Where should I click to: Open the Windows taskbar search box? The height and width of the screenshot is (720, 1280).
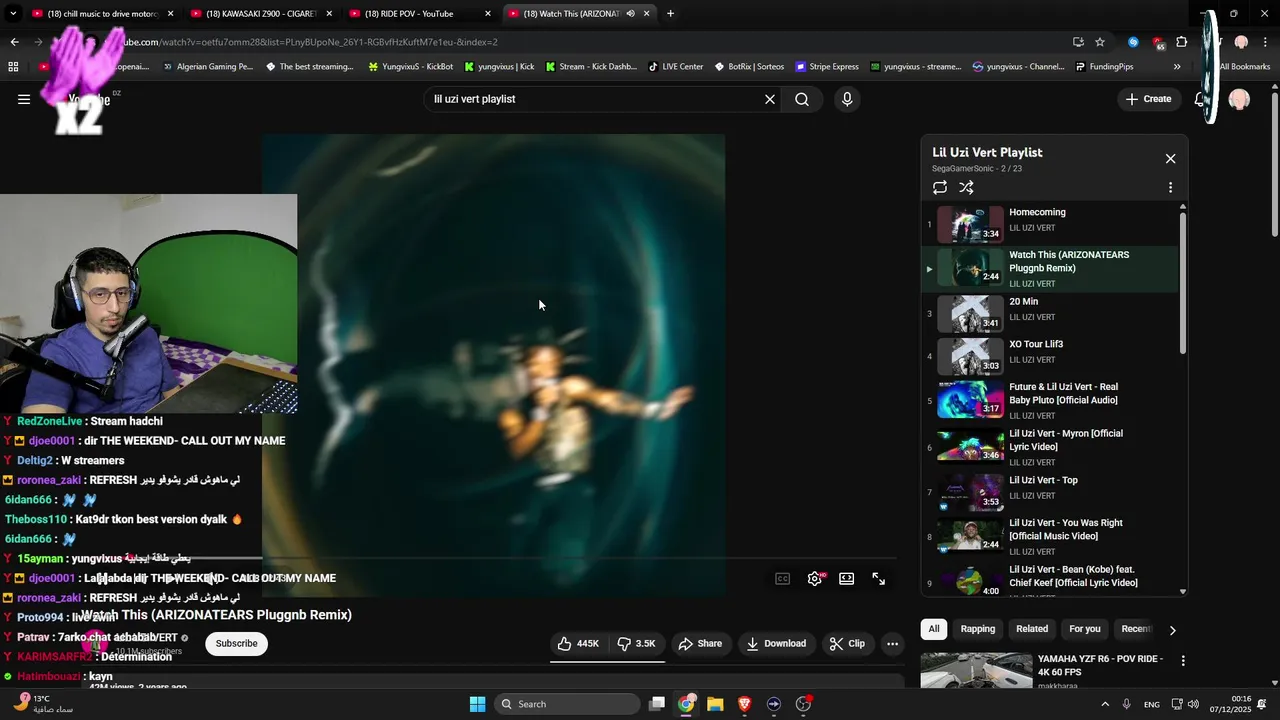click(x=568, y=704)
